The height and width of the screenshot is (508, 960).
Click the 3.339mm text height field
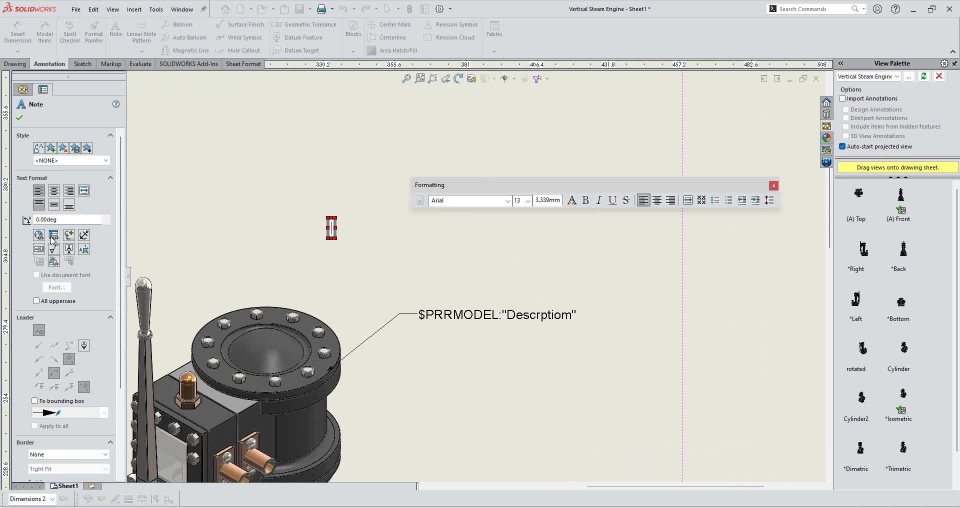[547, 200]
